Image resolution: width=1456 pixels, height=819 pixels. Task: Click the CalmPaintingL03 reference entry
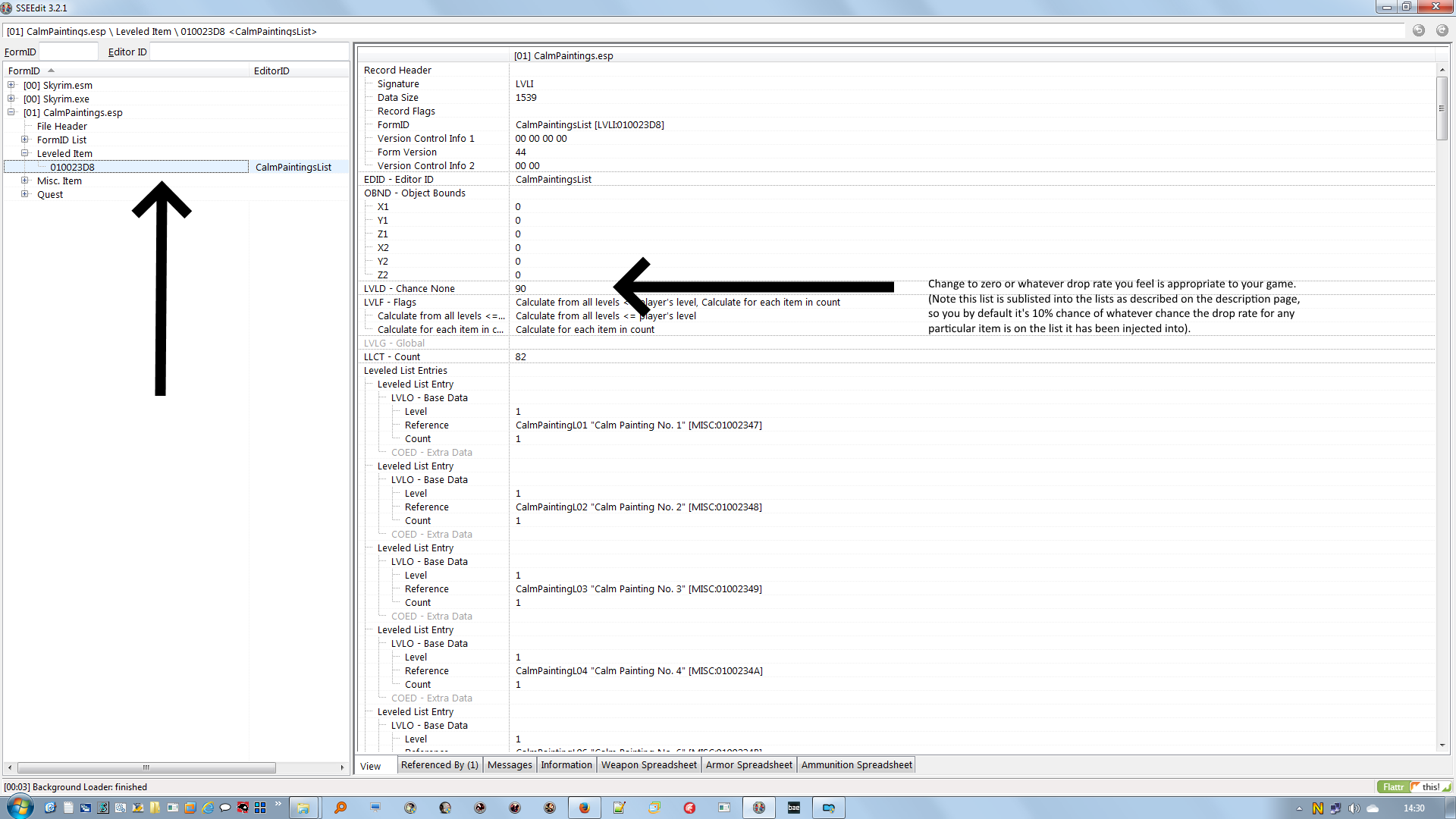(639, 588)
